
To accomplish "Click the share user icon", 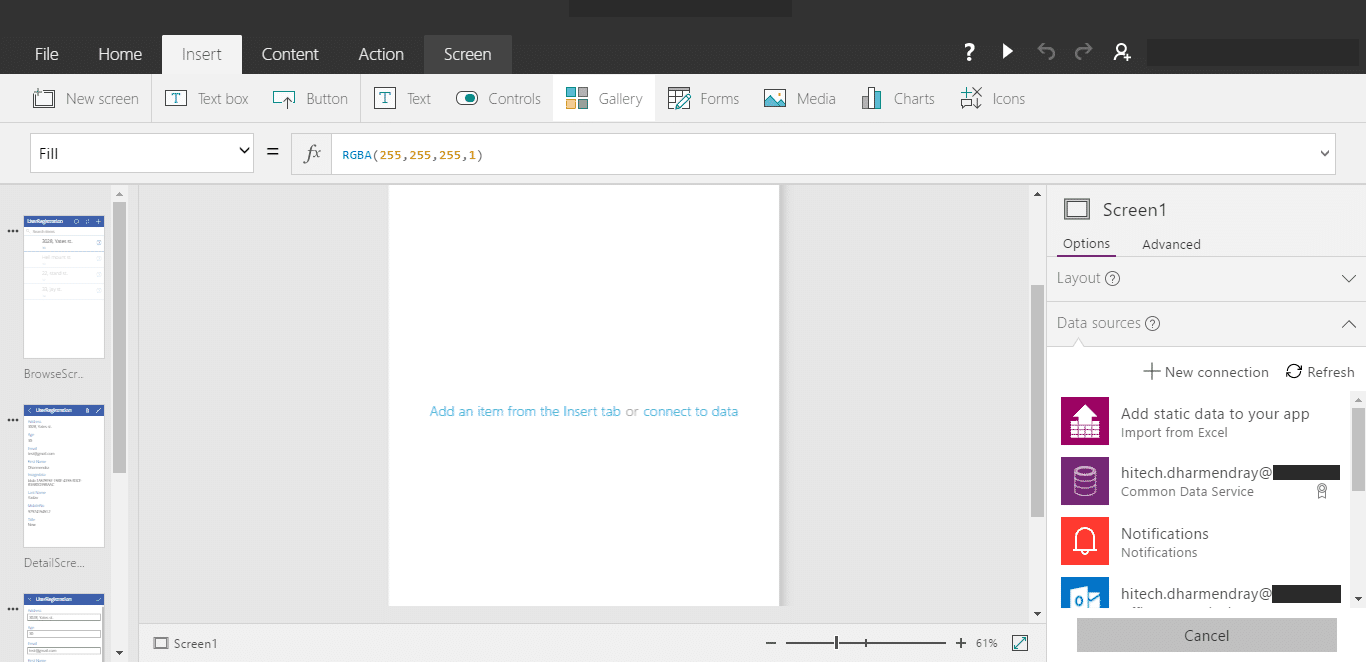I will (x=1122, y=52).
